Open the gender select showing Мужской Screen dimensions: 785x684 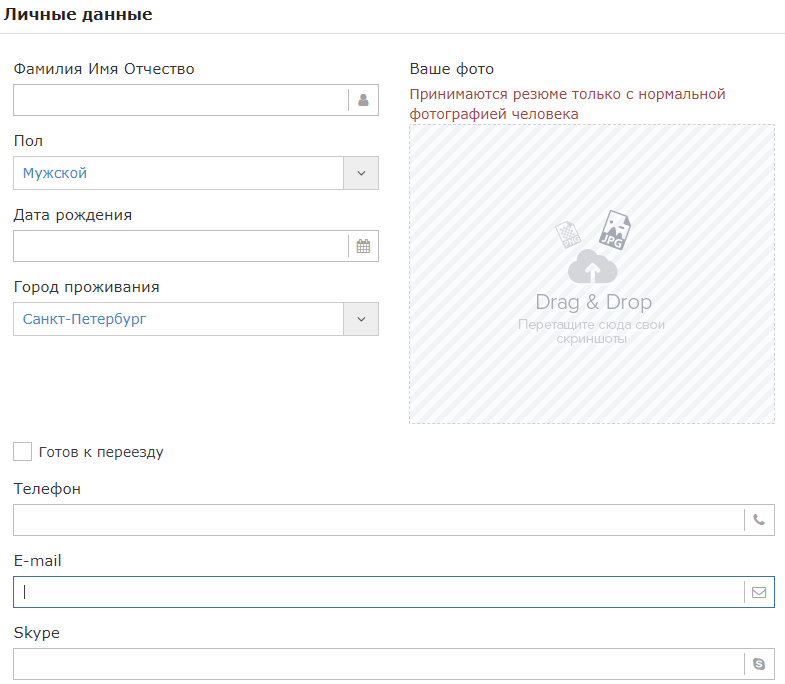[196, 173]
